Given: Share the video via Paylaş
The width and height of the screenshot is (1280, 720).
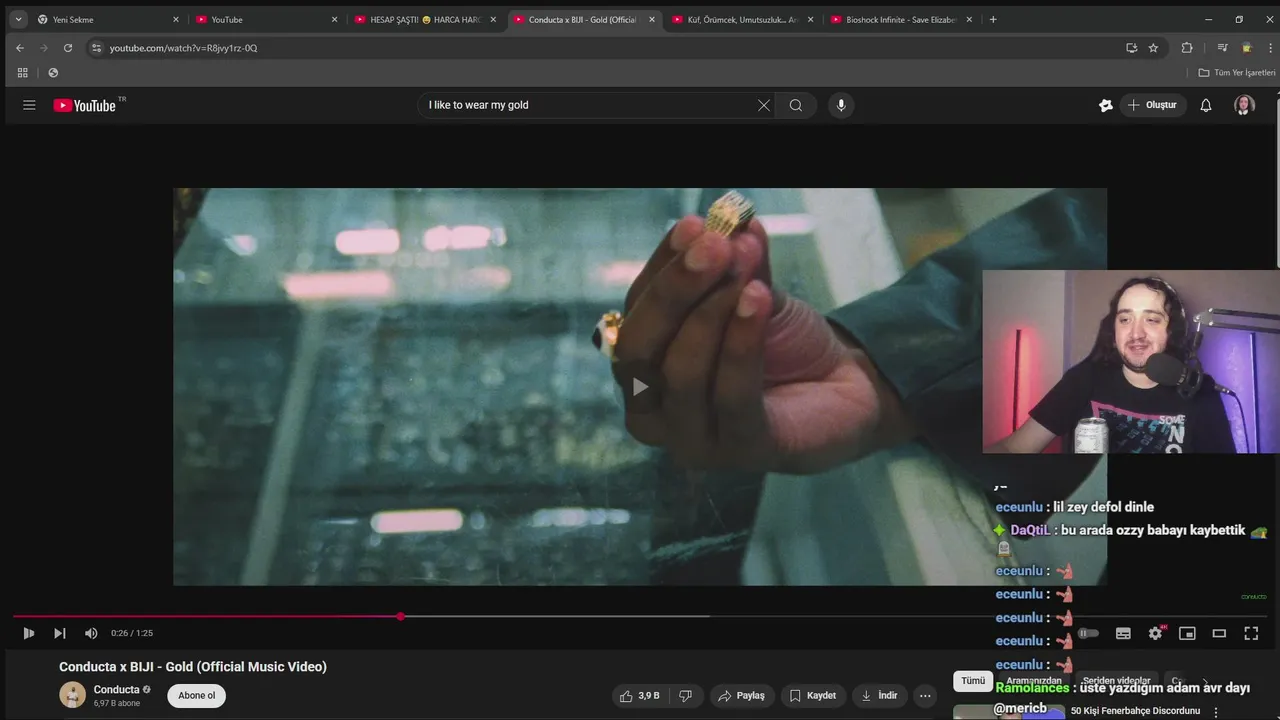Looking at the screenshot, I should click(x=742, y=696).
